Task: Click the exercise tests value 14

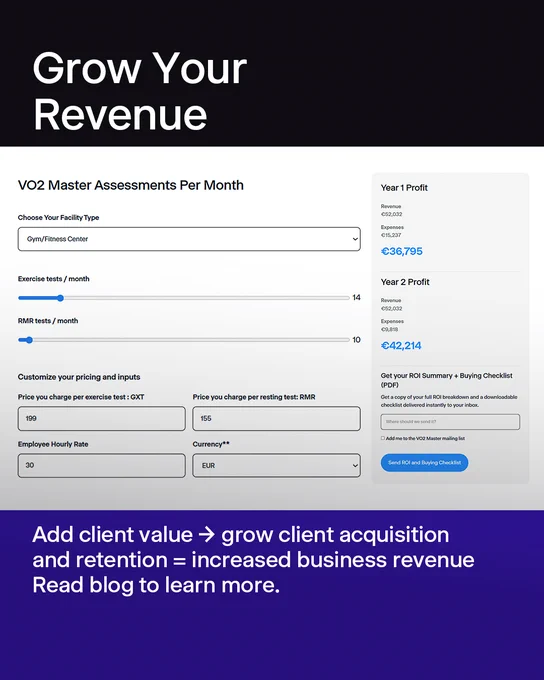Action: [356, 298]
